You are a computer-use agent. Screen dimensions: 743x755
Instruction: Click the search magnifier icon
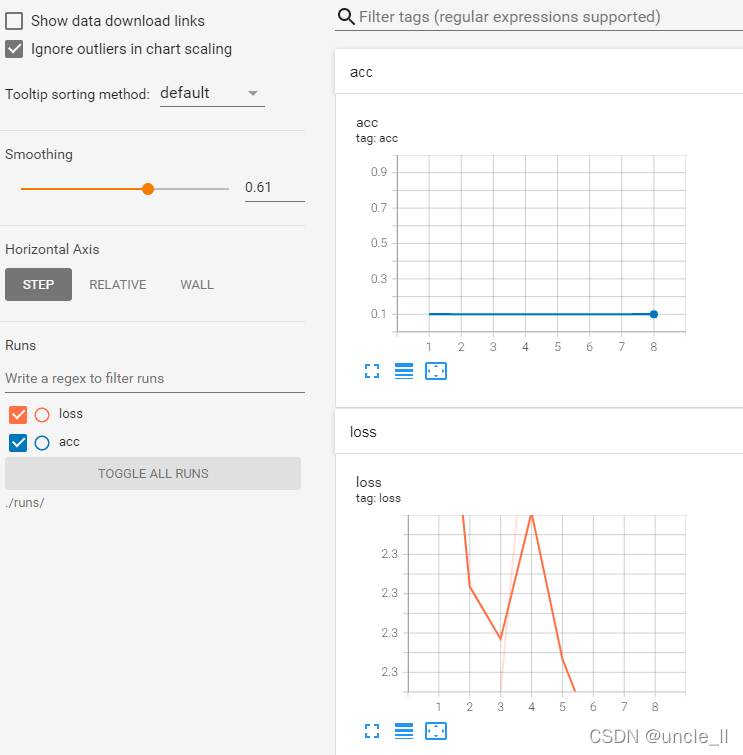(346, 17)
